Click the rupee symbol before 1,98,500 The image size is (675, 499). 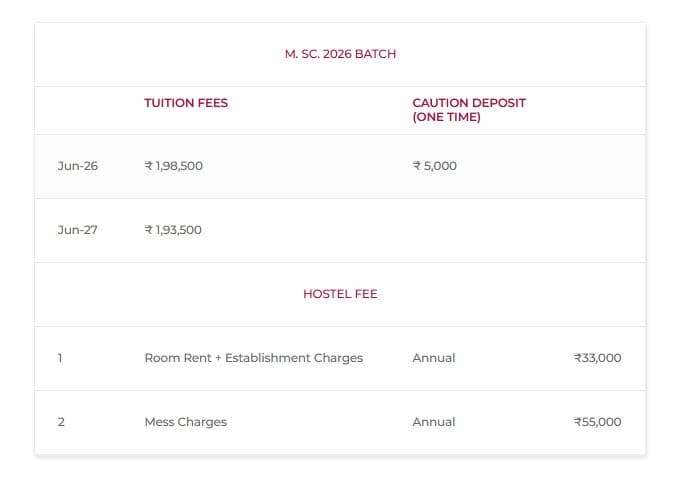pos(149,166)
